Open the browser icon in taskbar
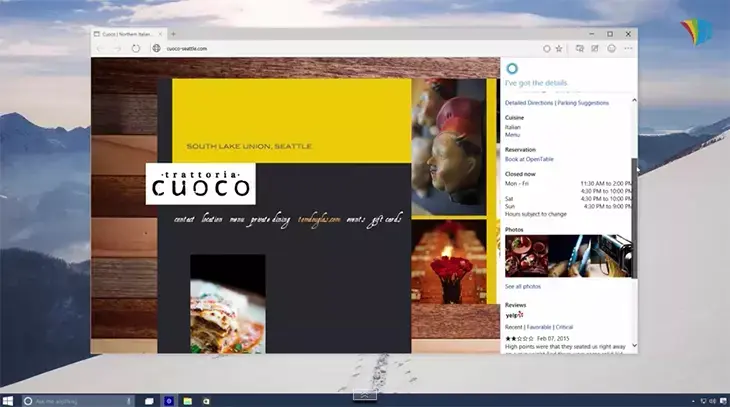The image size is (730, 407). 169,401
